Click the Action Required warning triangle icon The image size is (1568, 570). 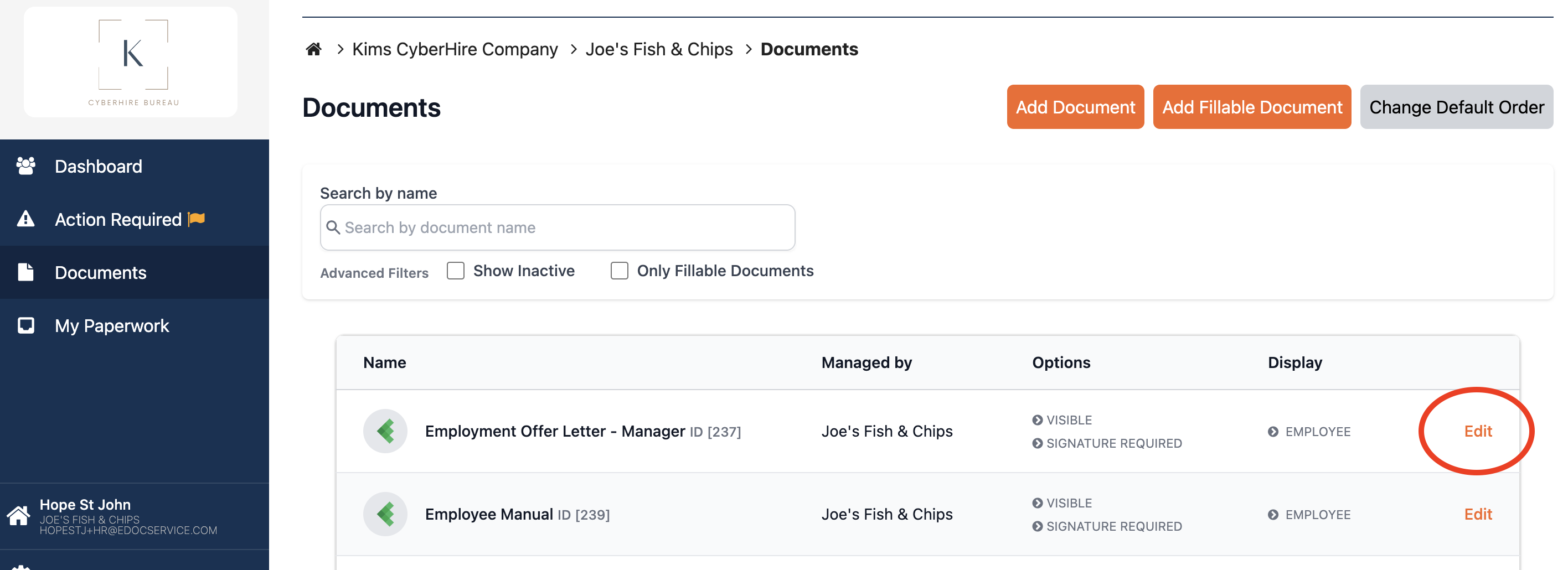(x=25, y=219)
